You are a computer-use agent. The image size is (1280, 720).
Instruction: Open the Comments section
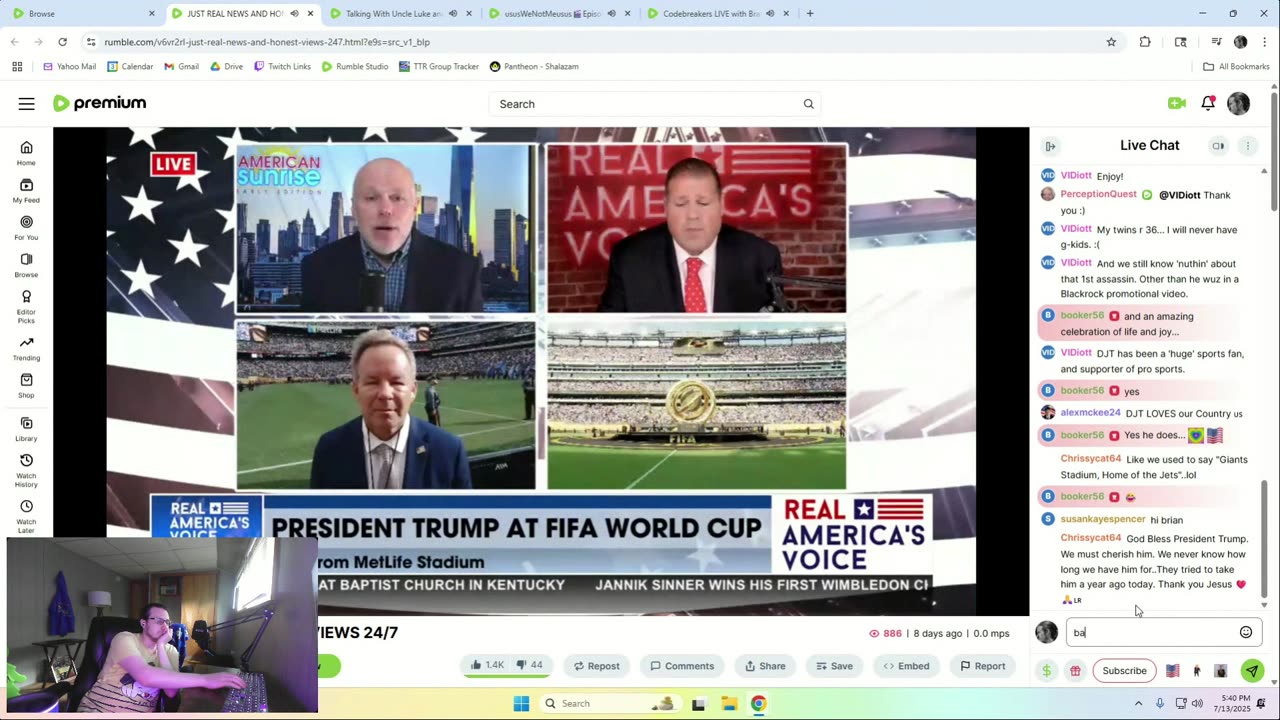(682, 665)
